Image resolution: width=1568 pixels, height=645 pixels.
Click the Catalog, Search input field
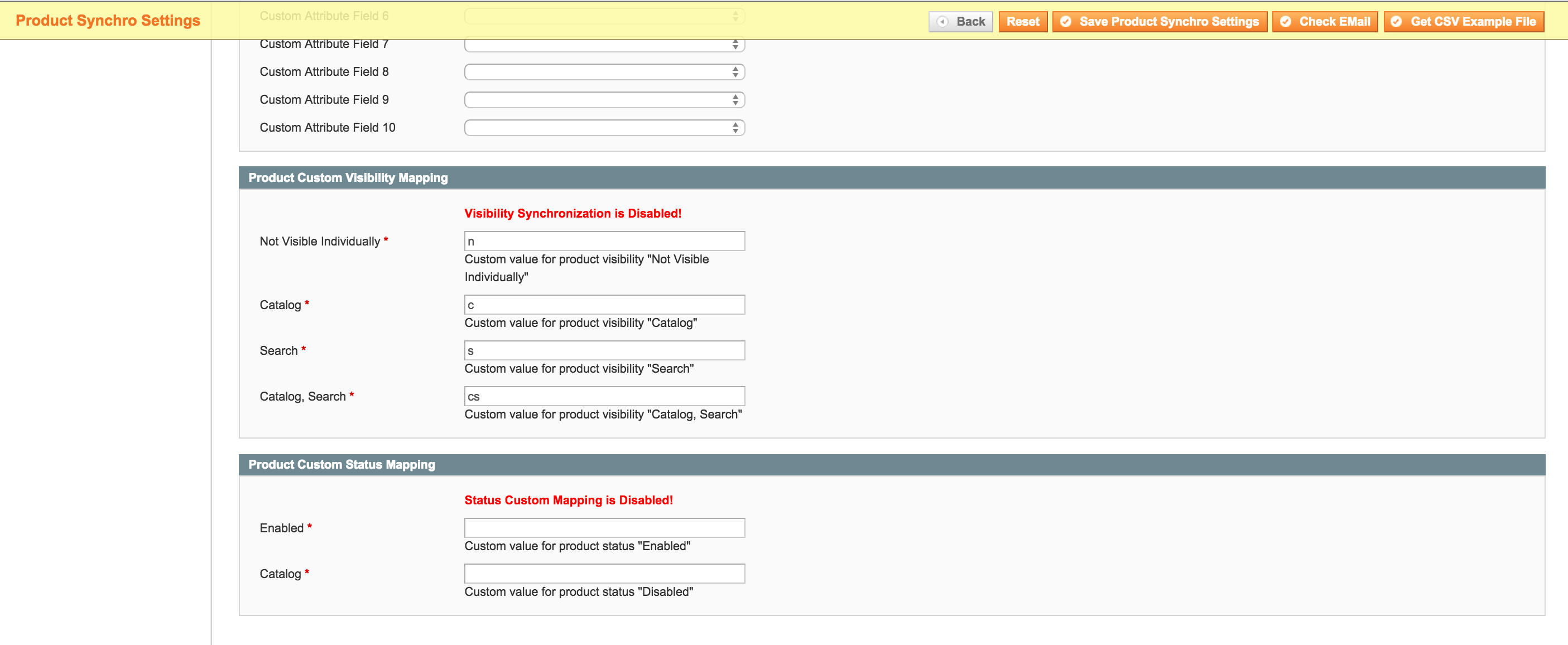click(604, 397)
